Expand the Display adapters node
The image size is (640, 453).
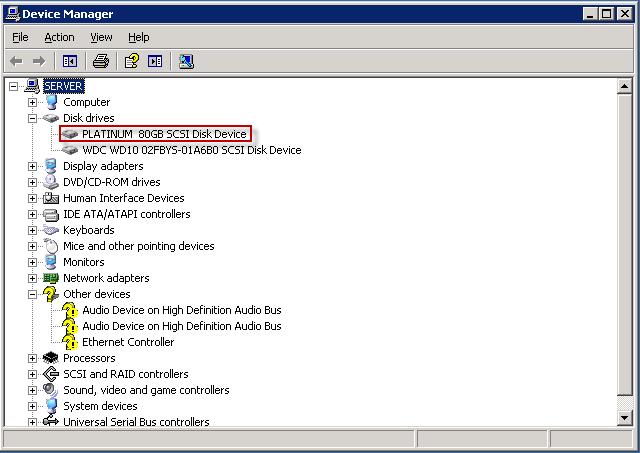click(x=33, y=166)
